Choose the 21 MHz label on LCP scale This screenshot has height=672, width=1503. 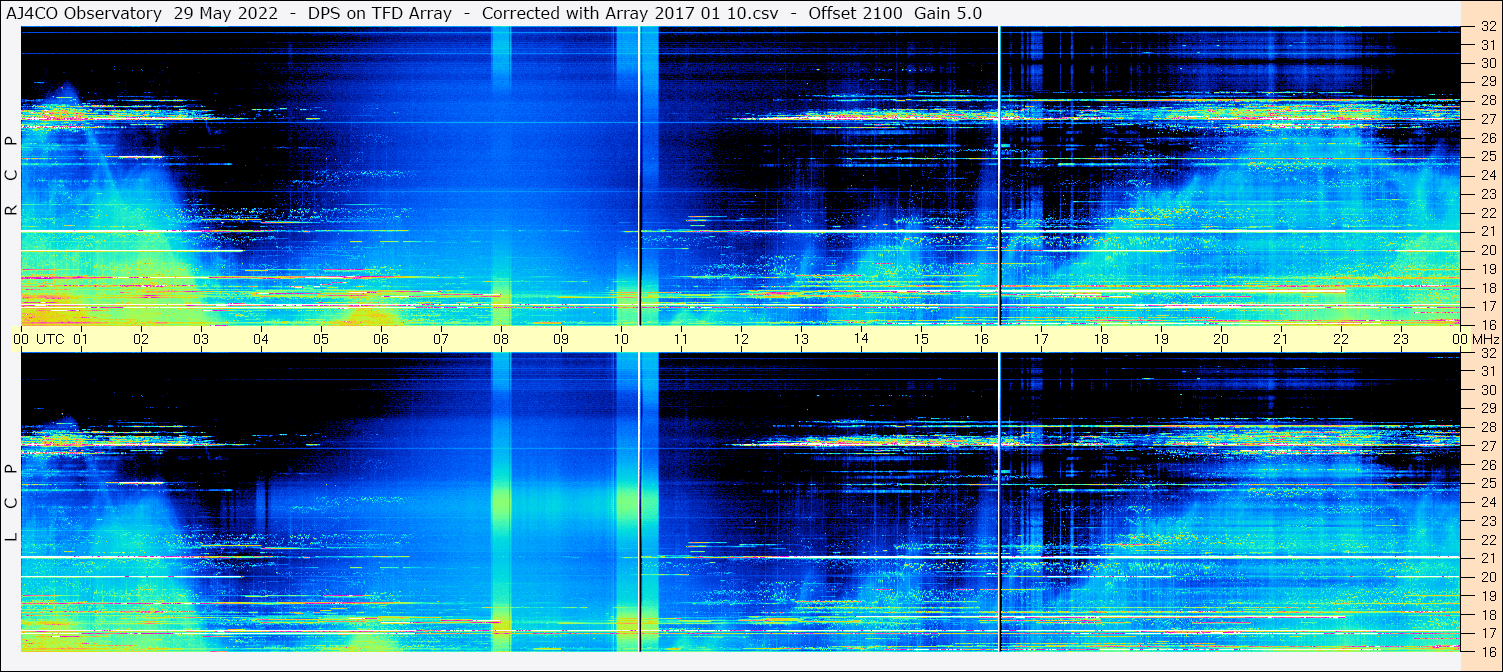tap(1487, 558)
